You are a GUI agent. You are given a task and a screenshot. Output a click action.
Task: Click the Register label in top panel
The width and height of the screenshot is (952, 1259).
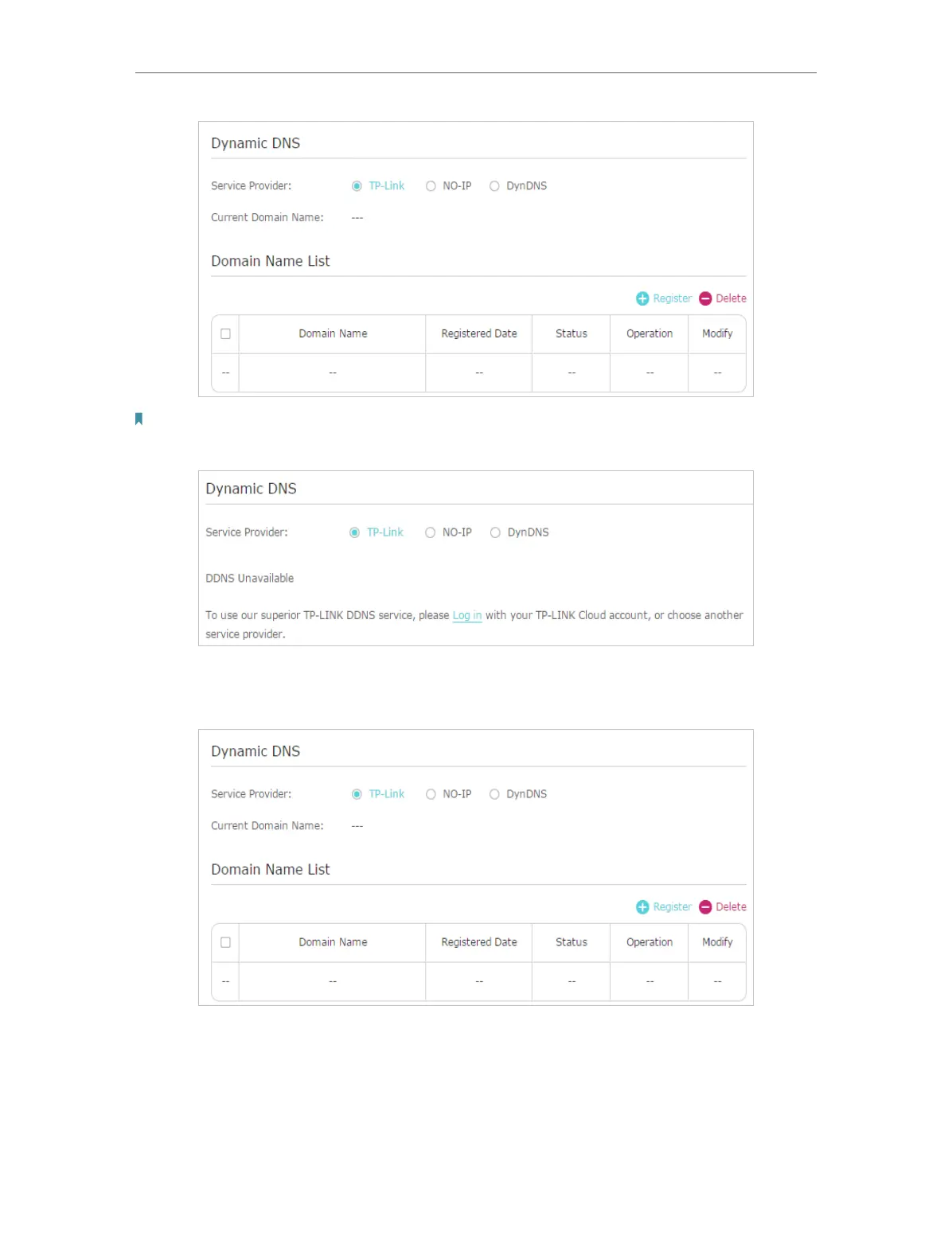(x=672, y=298)
